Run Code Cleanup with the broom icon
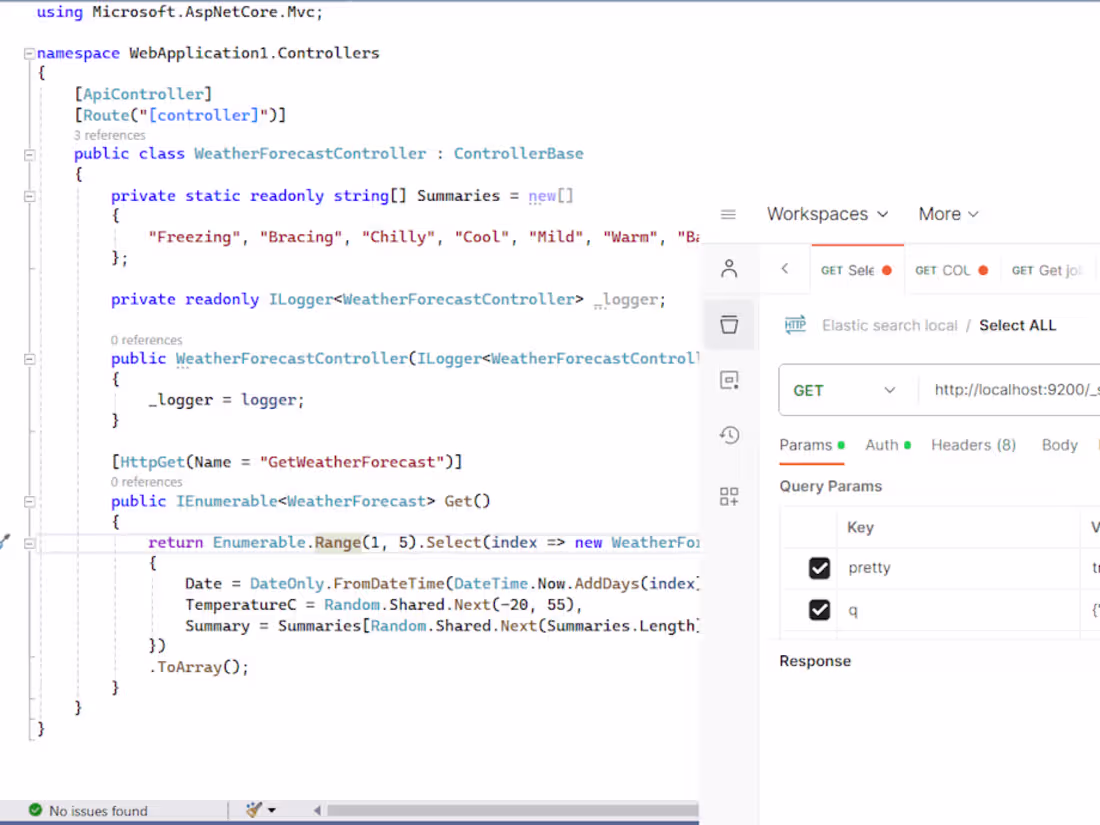Image resolution: width=1100 pixels, height=825 pixels. [x=253, y=810]
